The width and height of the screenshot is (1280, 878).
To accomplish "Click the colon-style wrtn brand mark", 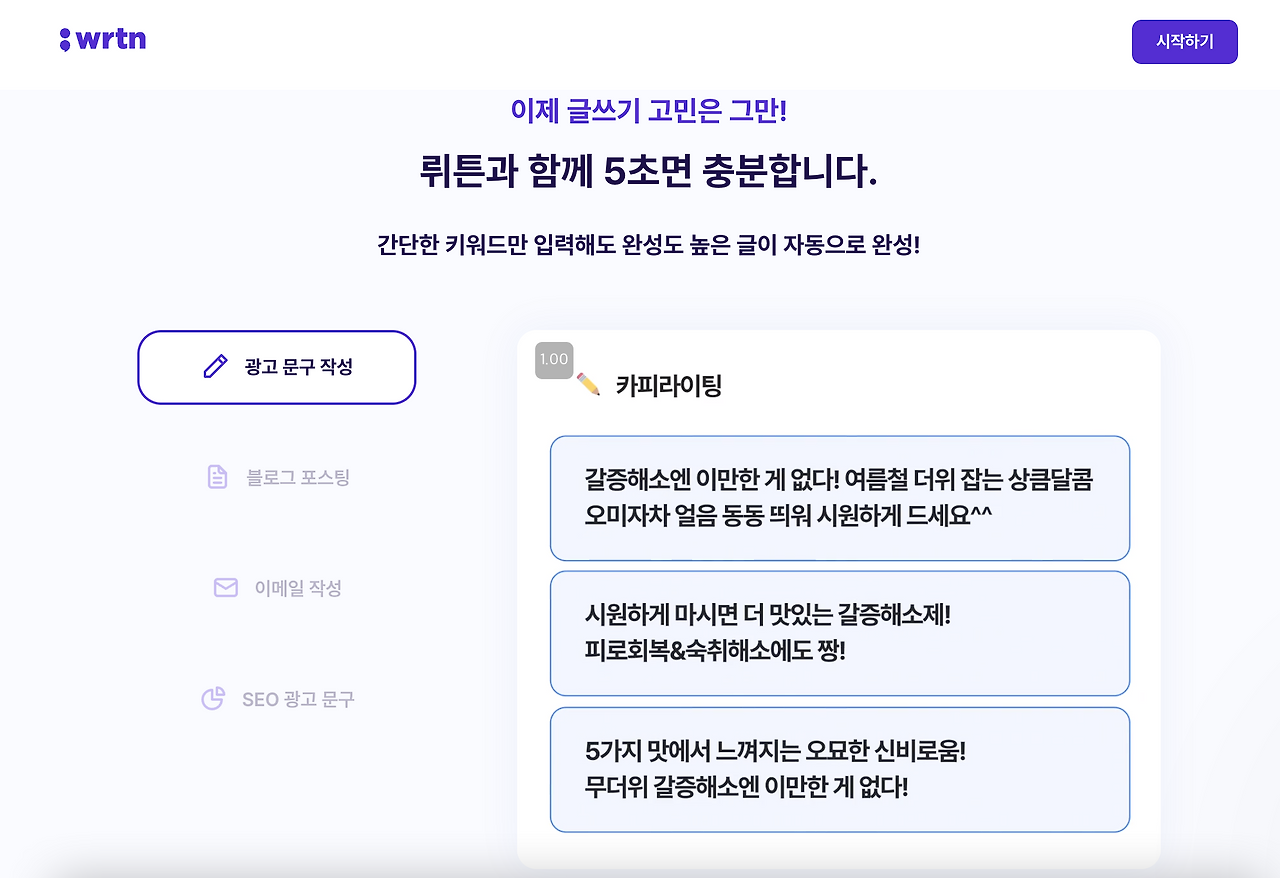I will (x=65, y=38).
